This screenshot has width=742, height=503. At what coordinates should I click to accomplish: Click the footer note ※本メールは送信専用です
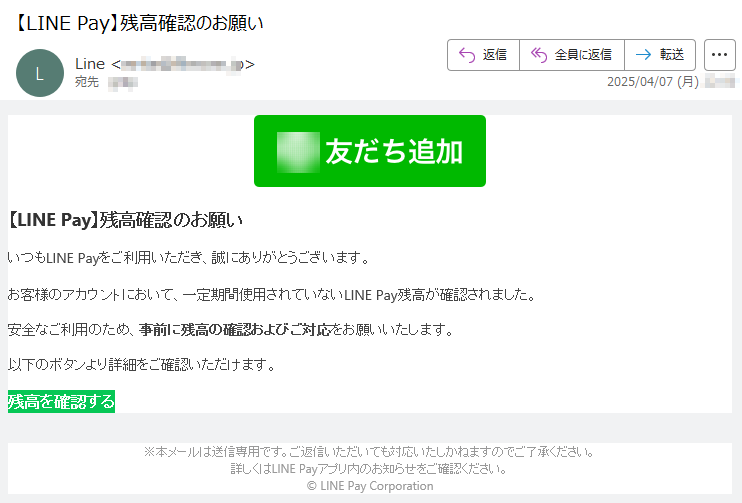[369, 452]
